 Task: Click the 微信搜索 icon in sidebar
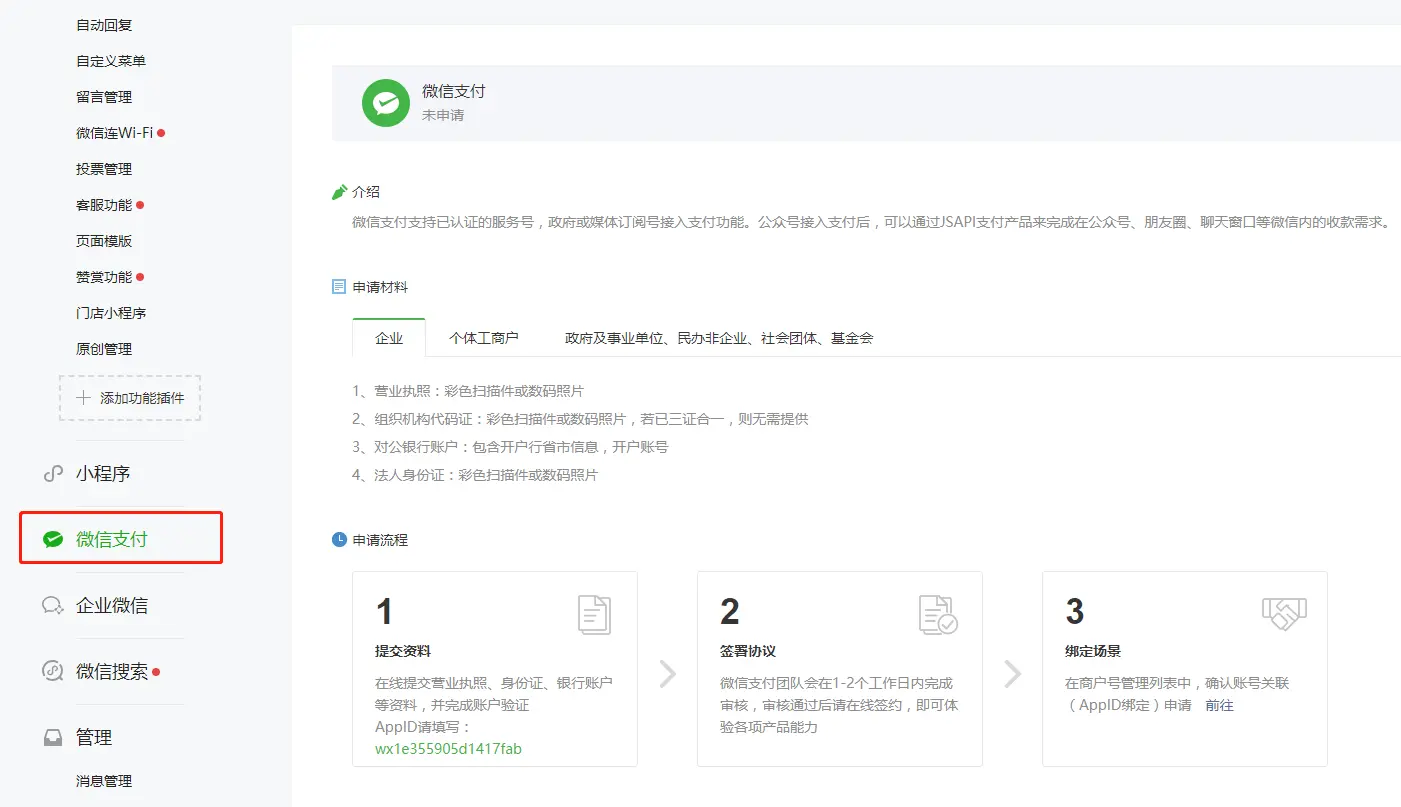53,671
